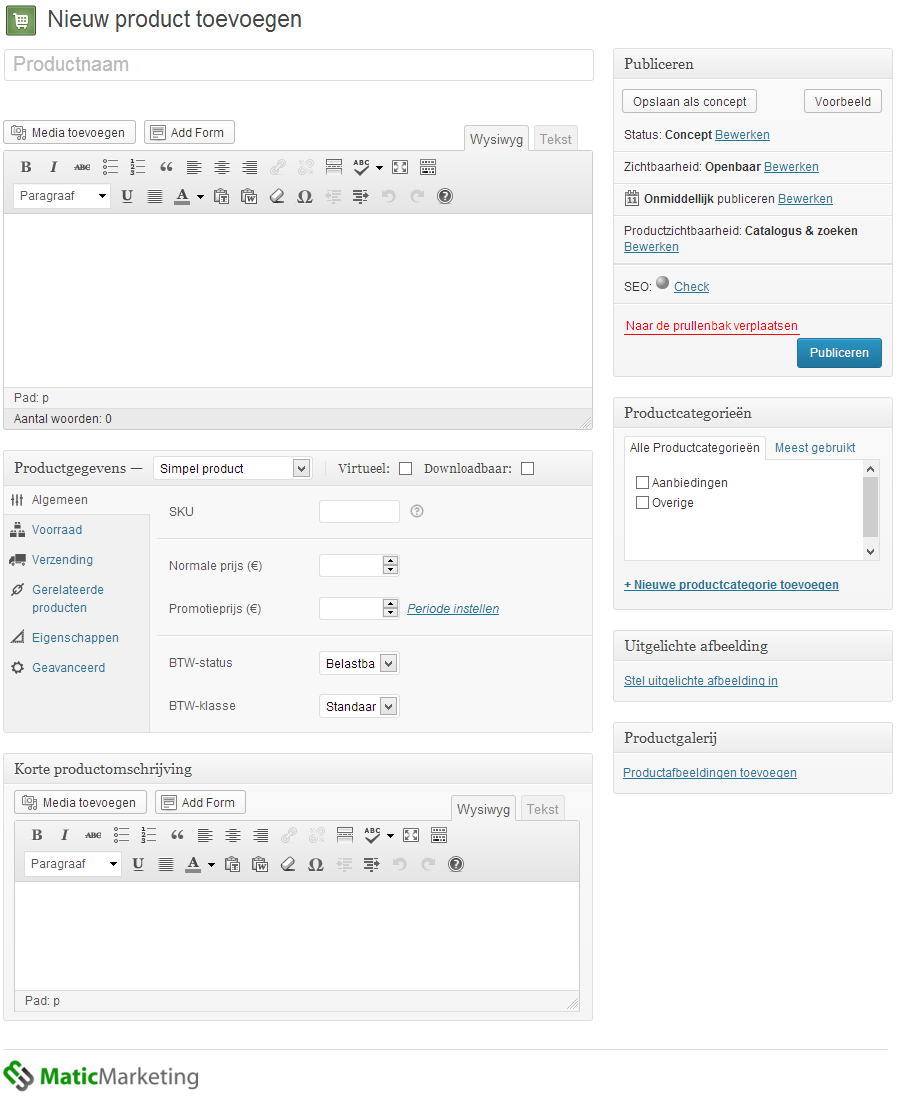This screenshot has width=898, height=1098.
Task: Open the Meest gebruikt categories tab
Action: (x=815, y=448)
